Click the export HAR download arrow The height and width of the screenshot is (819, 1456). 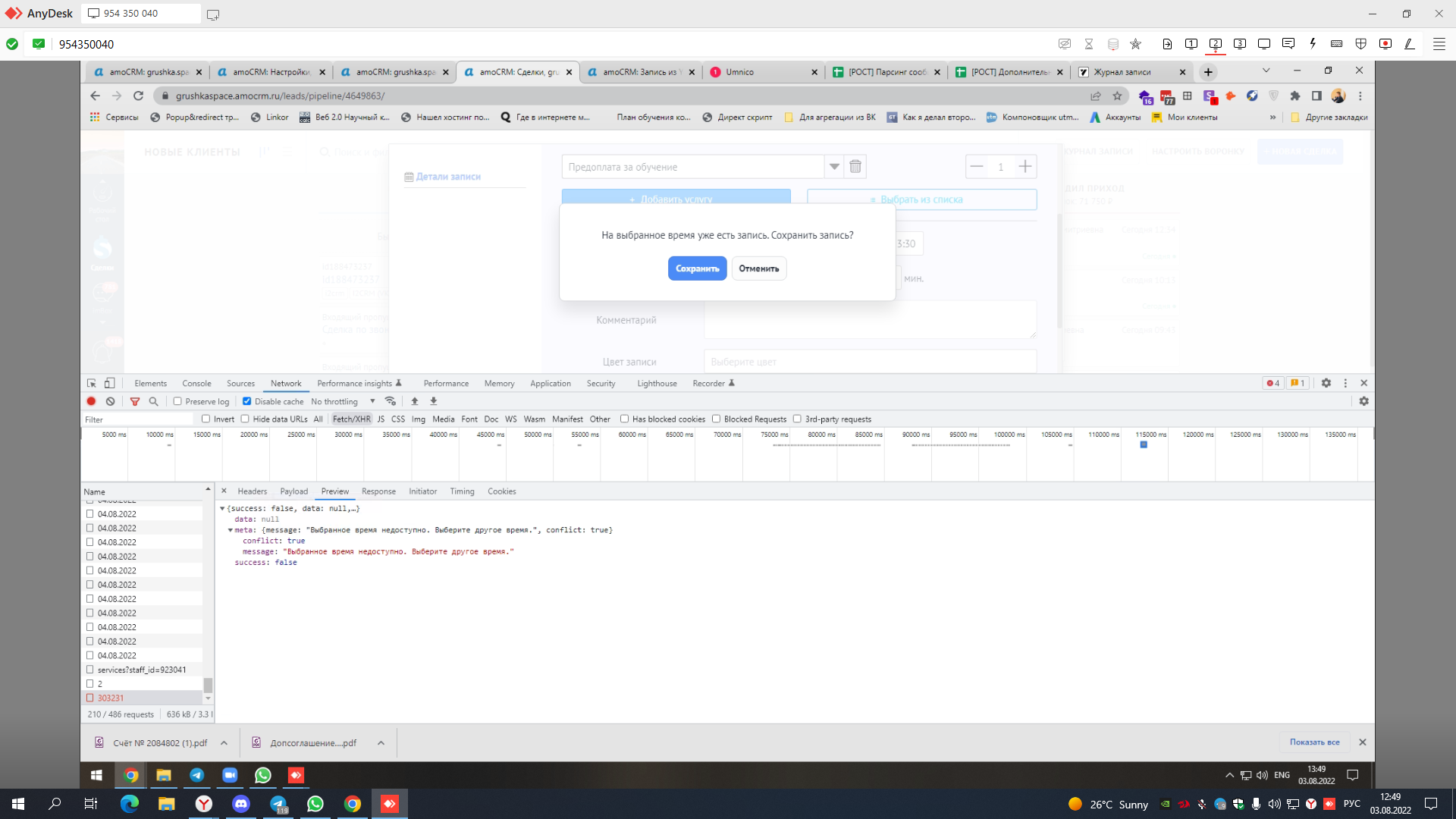coord(434,401)
